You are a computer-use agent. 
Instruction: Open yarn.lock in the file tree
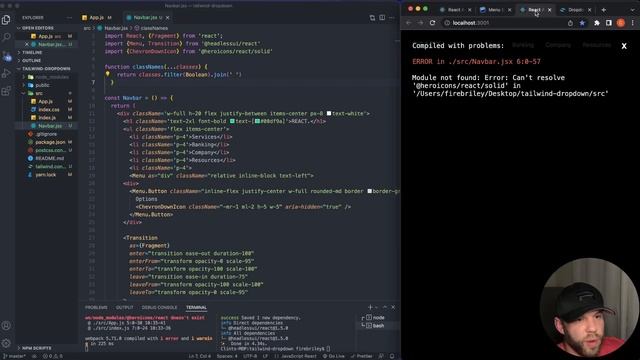pyautogui.click(x=46, y=175)
